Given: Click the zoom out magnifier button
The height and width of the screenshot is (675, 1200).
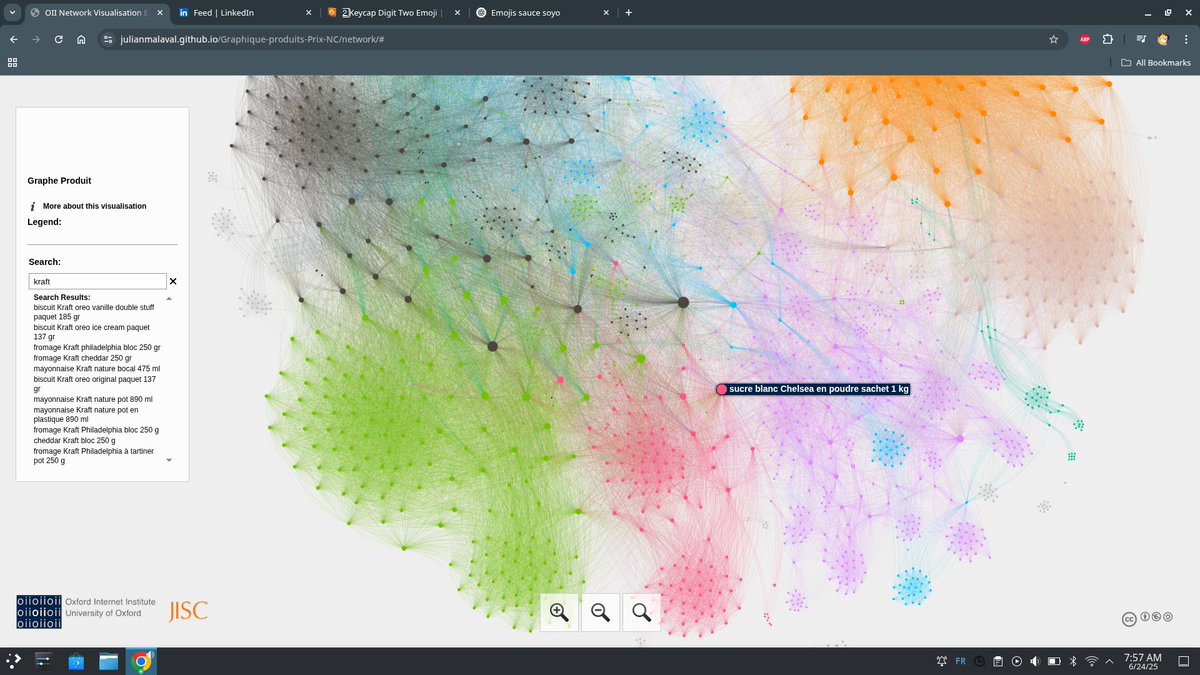Looking at the screenshot, I should [600, 612].
